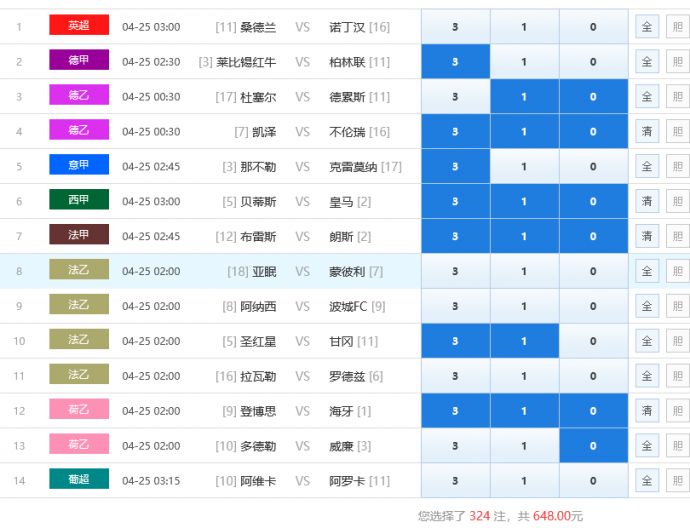The height and width of the screenshot is (528, 690).
Task: Click the teal 葡超 league badge
Action: click(x=79, y=480)
